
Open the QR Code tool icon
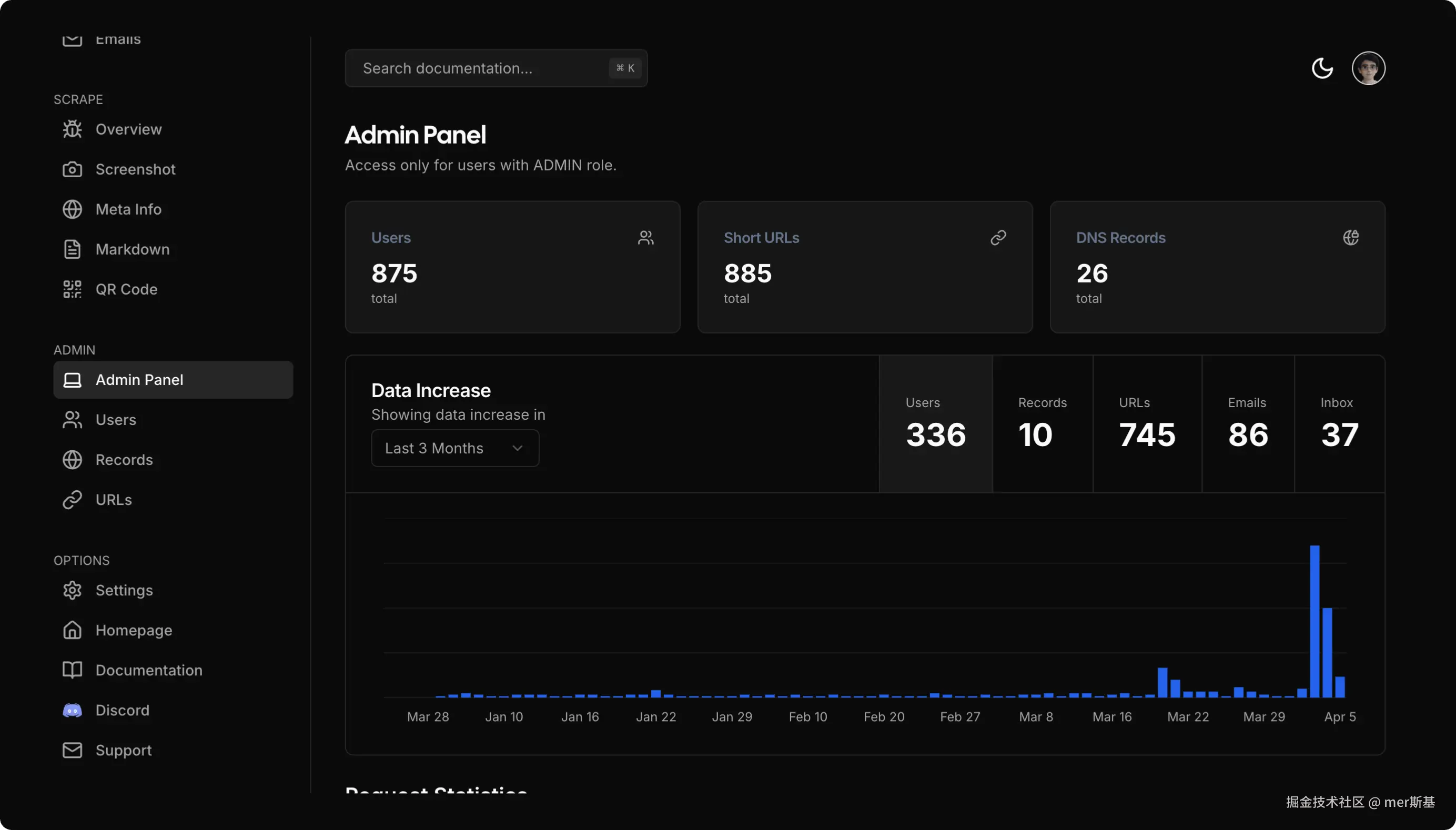73,289
